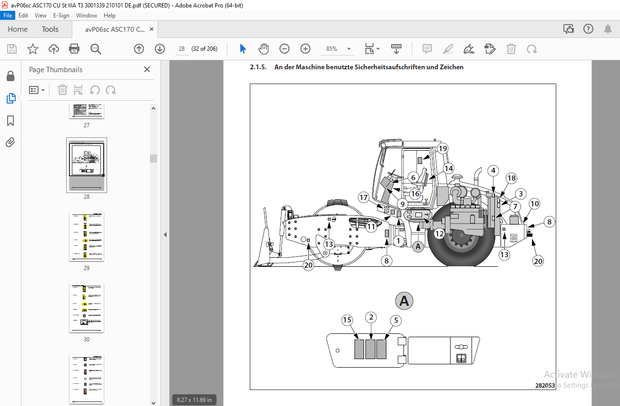Viewport: 620px width, 406px height.
Task: Click the page number field showing 28
Action: (x=181, y=49)
